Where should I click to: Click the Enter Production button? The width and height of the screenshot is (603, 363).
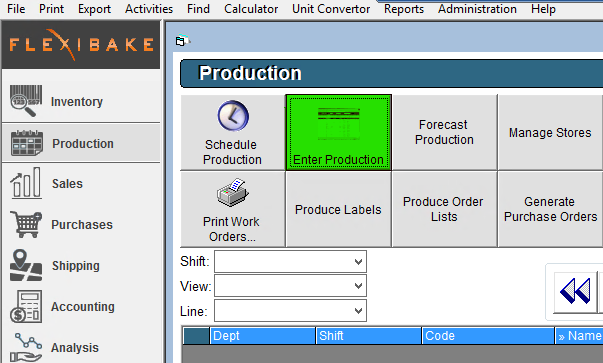[338, 132]
